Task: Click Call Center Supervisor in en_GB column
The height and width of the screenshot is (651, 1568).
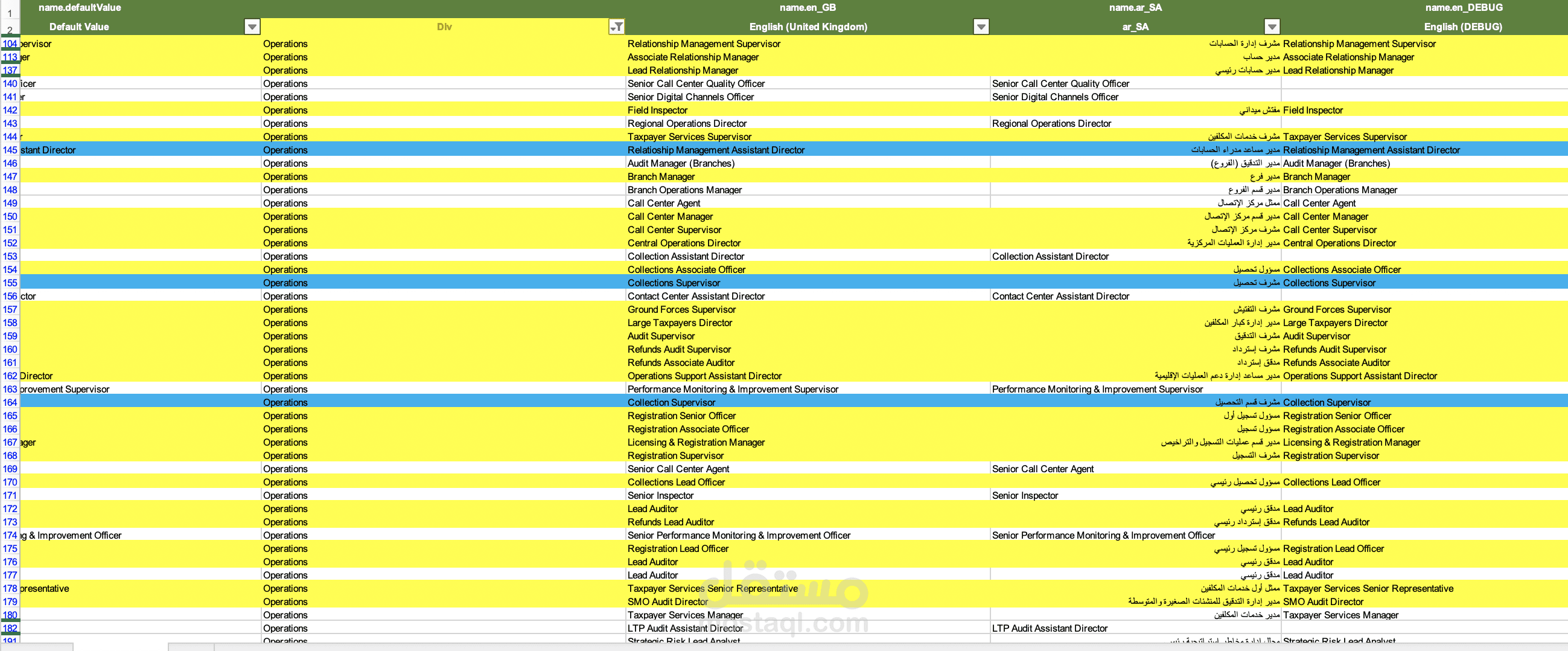Action: point(674,229)
